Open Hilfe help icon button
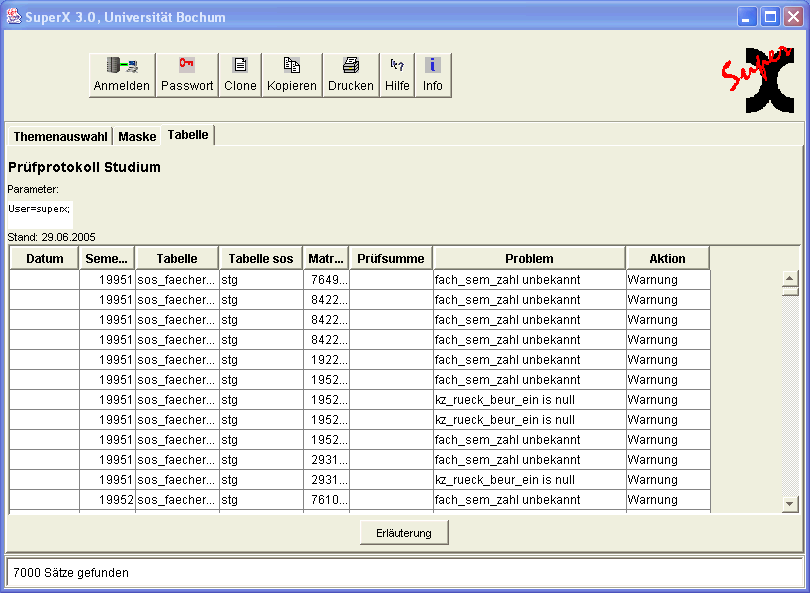810x593 pixels. [397, 75]
